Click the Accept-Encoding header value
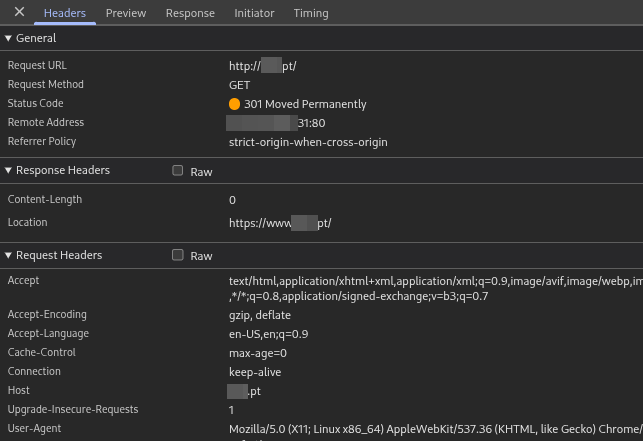The width and height of the screenshot is (643, 441). [x=259, y=315]
